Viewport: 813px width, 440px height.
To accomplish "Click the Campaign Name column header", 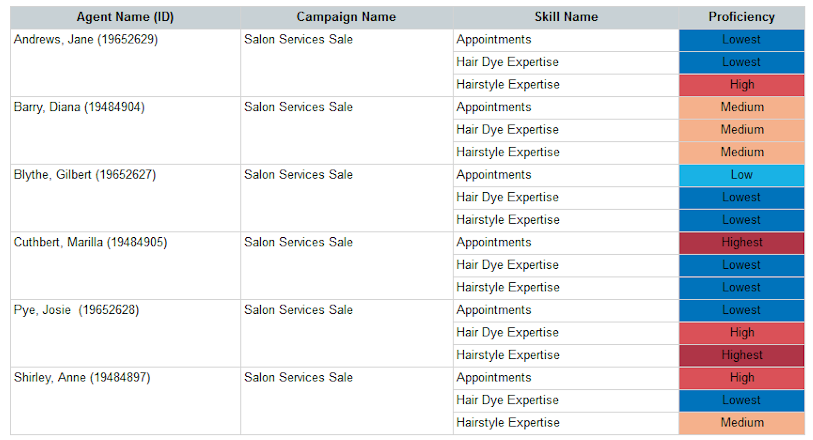I will click(x=346, y=17).
